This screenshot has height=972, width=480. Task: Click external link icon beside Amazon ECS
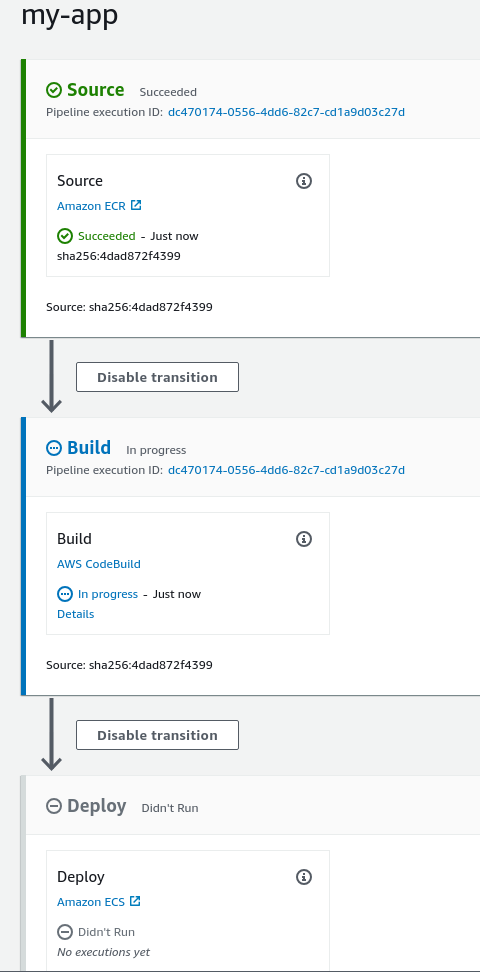pyautogui.click(x=135, y=901)
